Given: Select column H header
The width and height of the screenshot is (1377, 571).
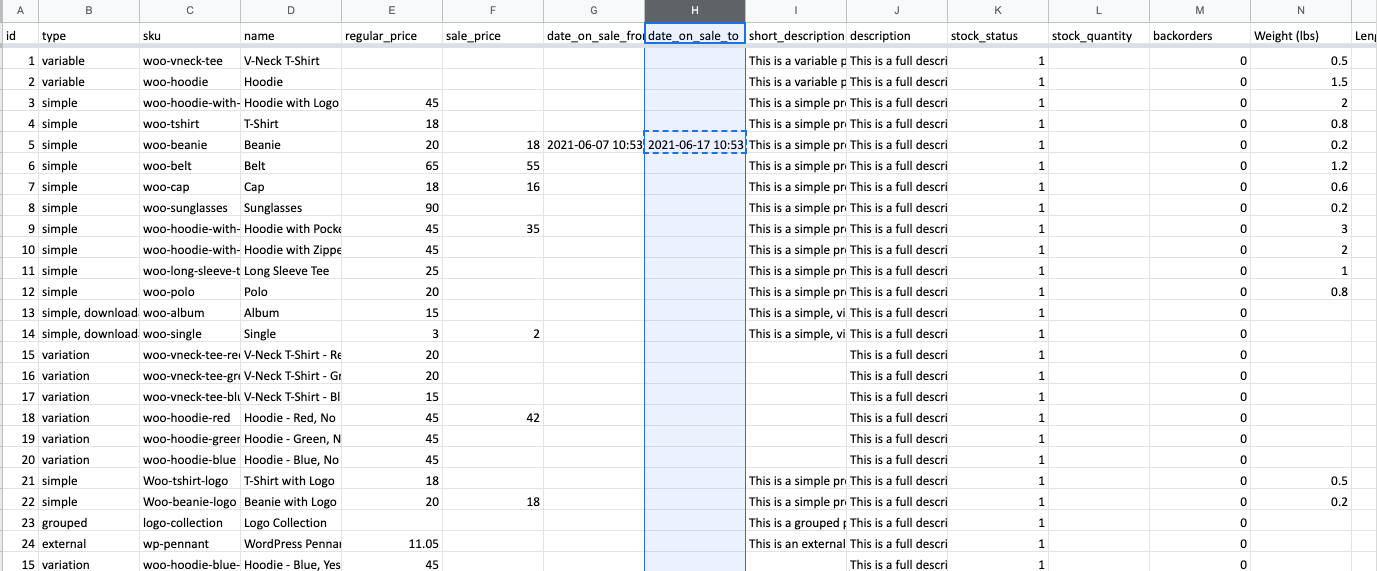Looking at the screenshot, I should (695, 11).
